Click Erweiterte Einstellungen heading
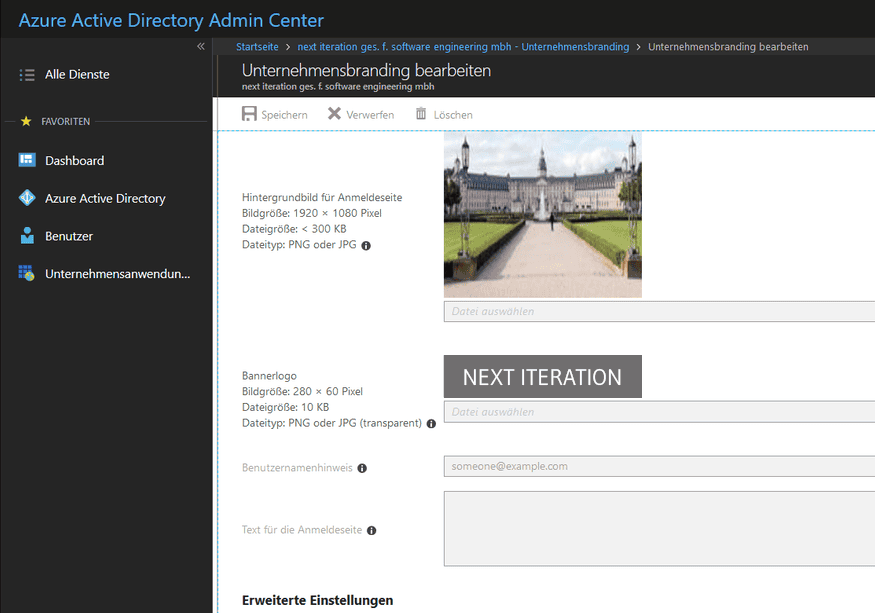 point(318,601)
